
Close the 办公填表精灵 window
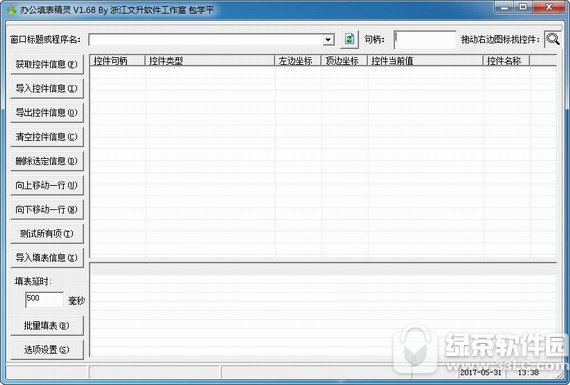(x=549, y=7)
